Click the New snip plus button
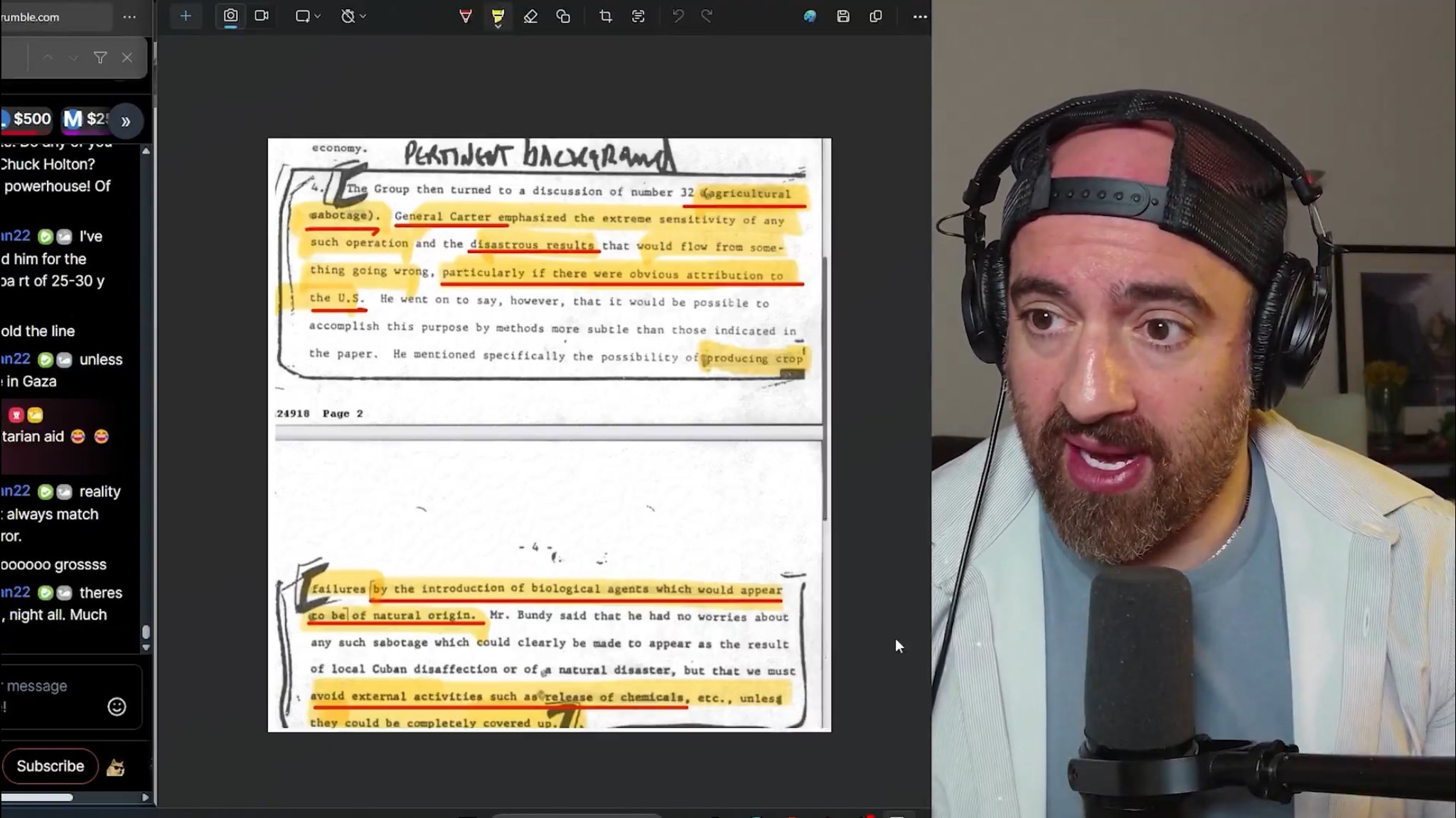1456x818 pixels. tap(186, 16)
